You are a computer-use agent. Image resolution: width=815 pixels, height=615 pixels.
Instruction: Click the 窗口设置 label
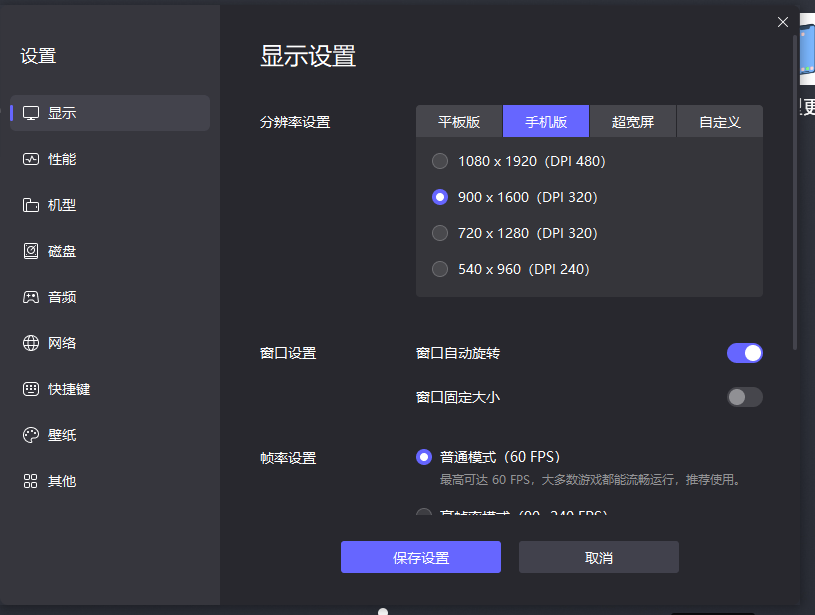coord(288,354)
